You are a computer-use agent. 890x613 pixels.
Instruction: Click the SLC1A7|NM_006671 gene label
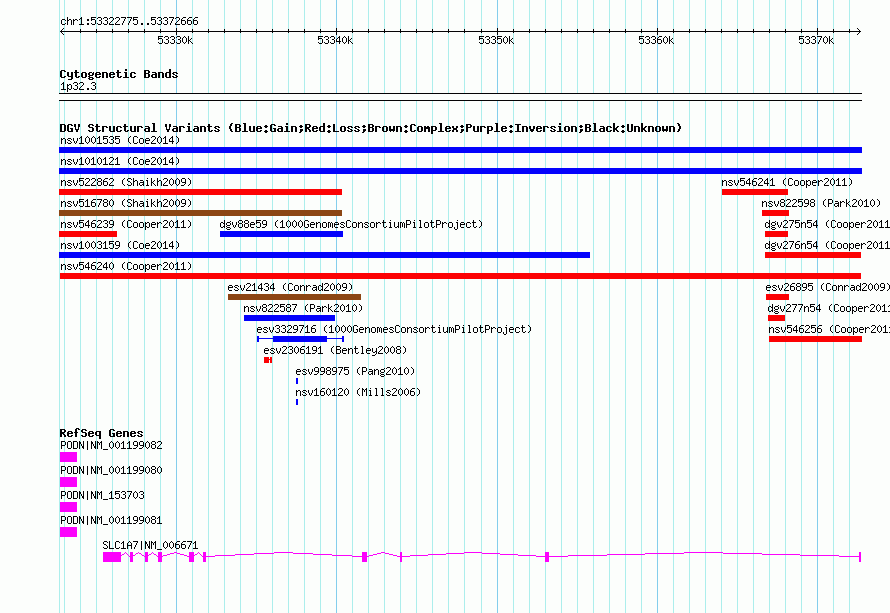[x=150, y=545]
